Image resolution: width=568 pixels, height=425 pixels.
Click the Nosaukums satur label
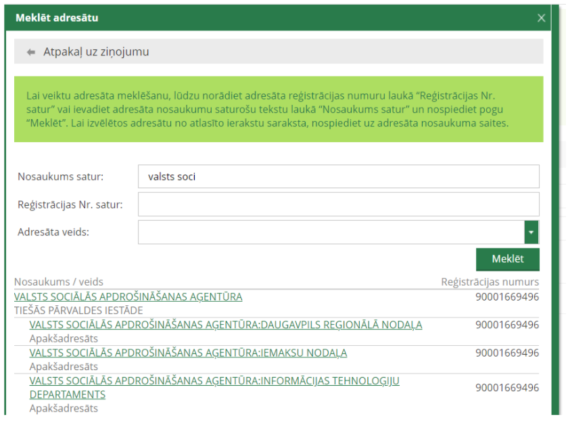(x=60, y=176)
